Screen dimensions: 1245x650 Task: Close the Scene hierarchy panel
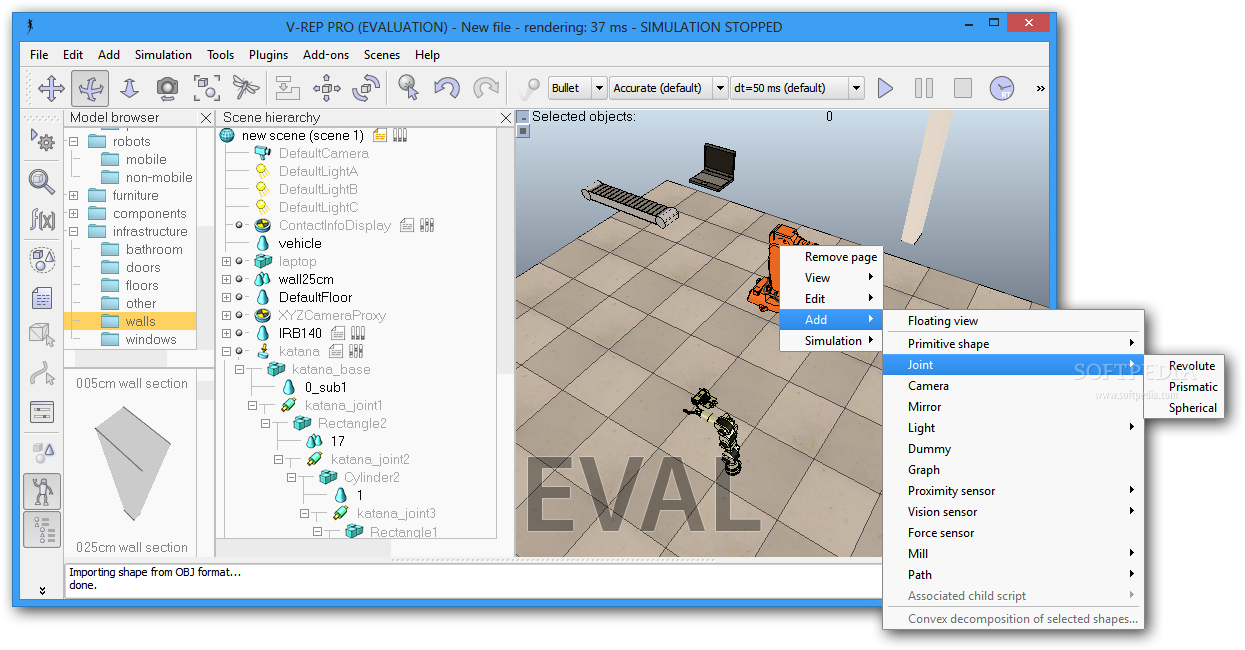(x=506, y=118)
